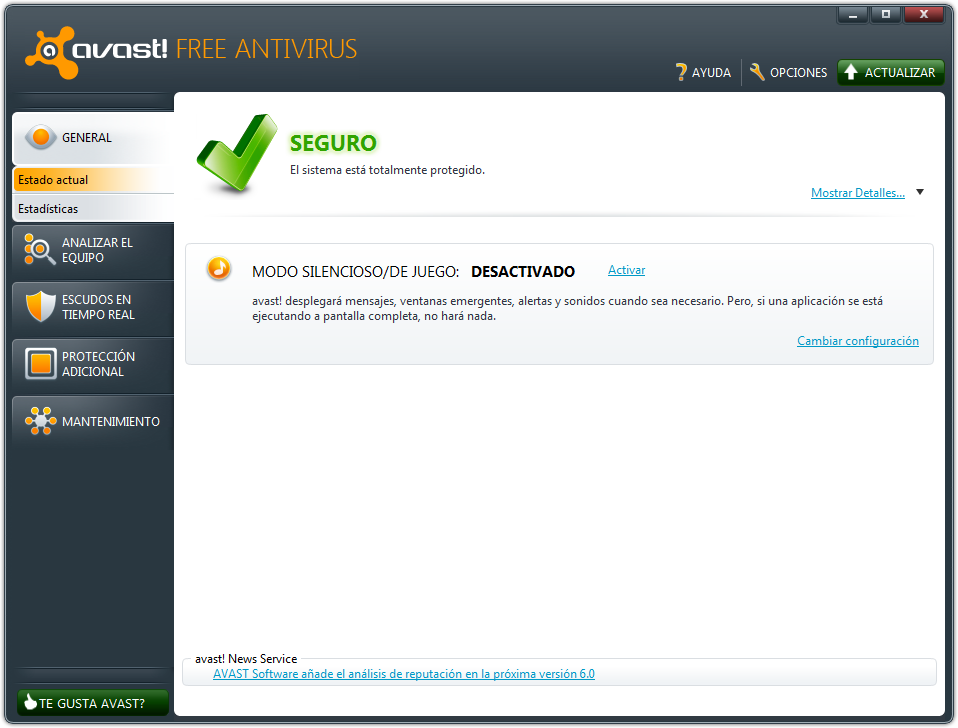
Task: Click the orange square Protección adicional icon
Action: pyautogui.click(x=41, y=363)
